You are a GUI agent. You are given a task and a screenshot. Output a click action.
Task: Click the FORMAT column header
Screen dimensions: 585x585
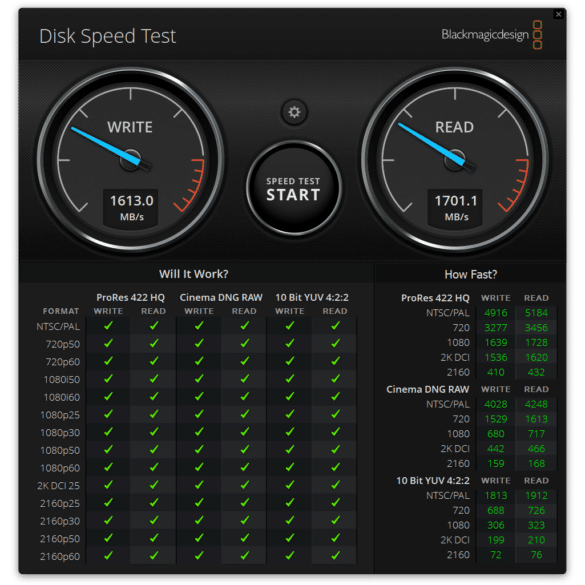click(61, 311)
